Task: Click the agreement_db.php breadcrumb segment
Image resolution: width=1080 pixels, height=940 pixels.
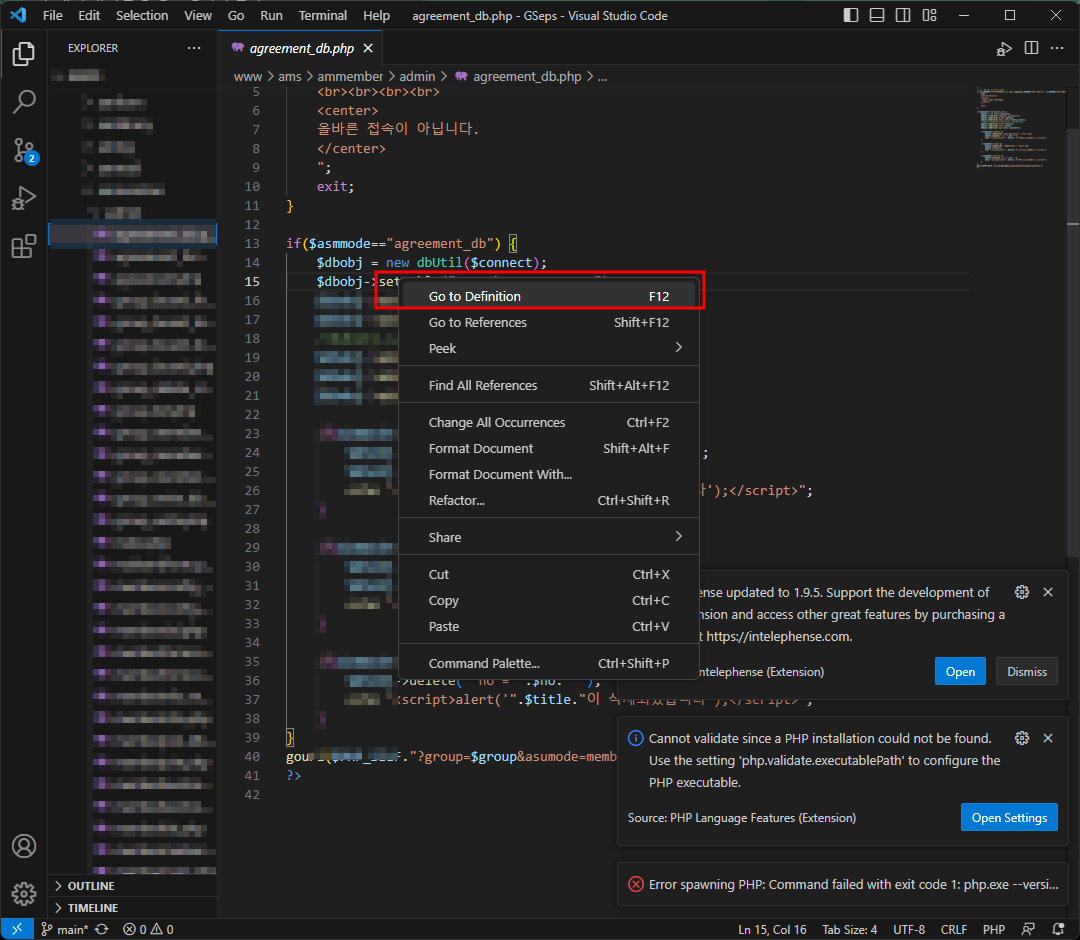Action: pos(527,76)
